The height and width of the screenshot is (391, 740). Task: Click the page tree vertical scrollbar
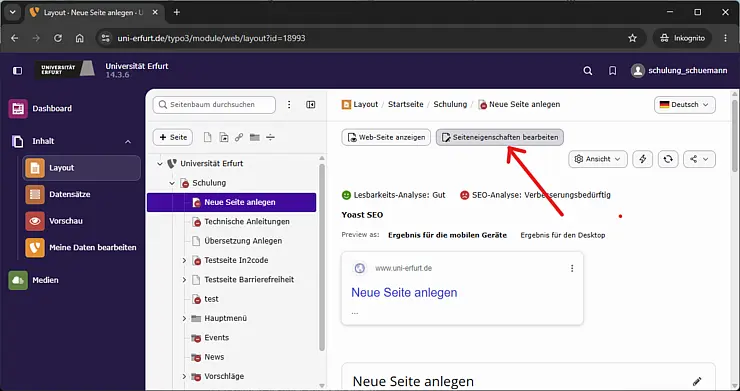pos(322,257)
